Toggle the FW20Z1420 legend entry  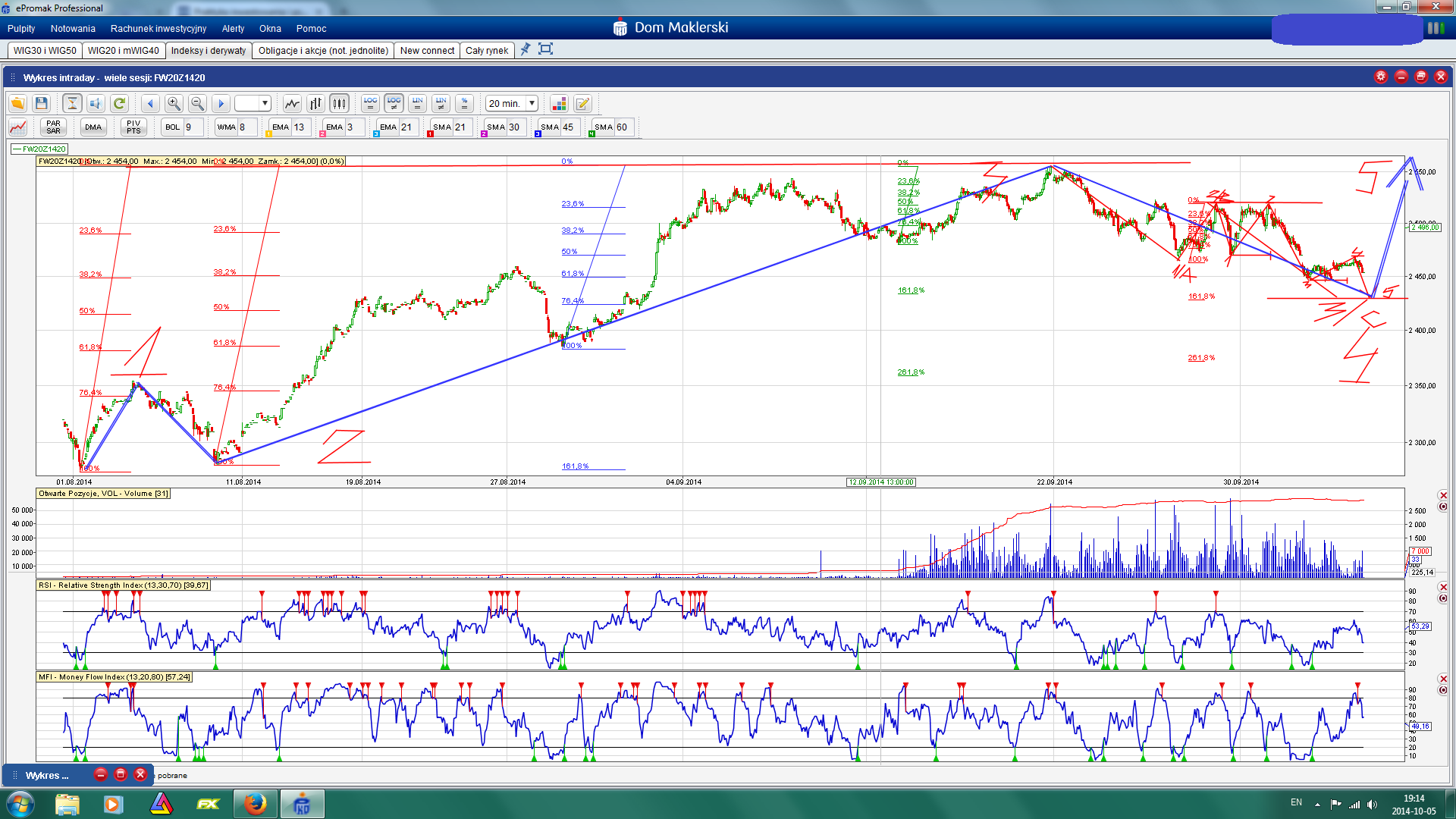(x=40, y=149)
